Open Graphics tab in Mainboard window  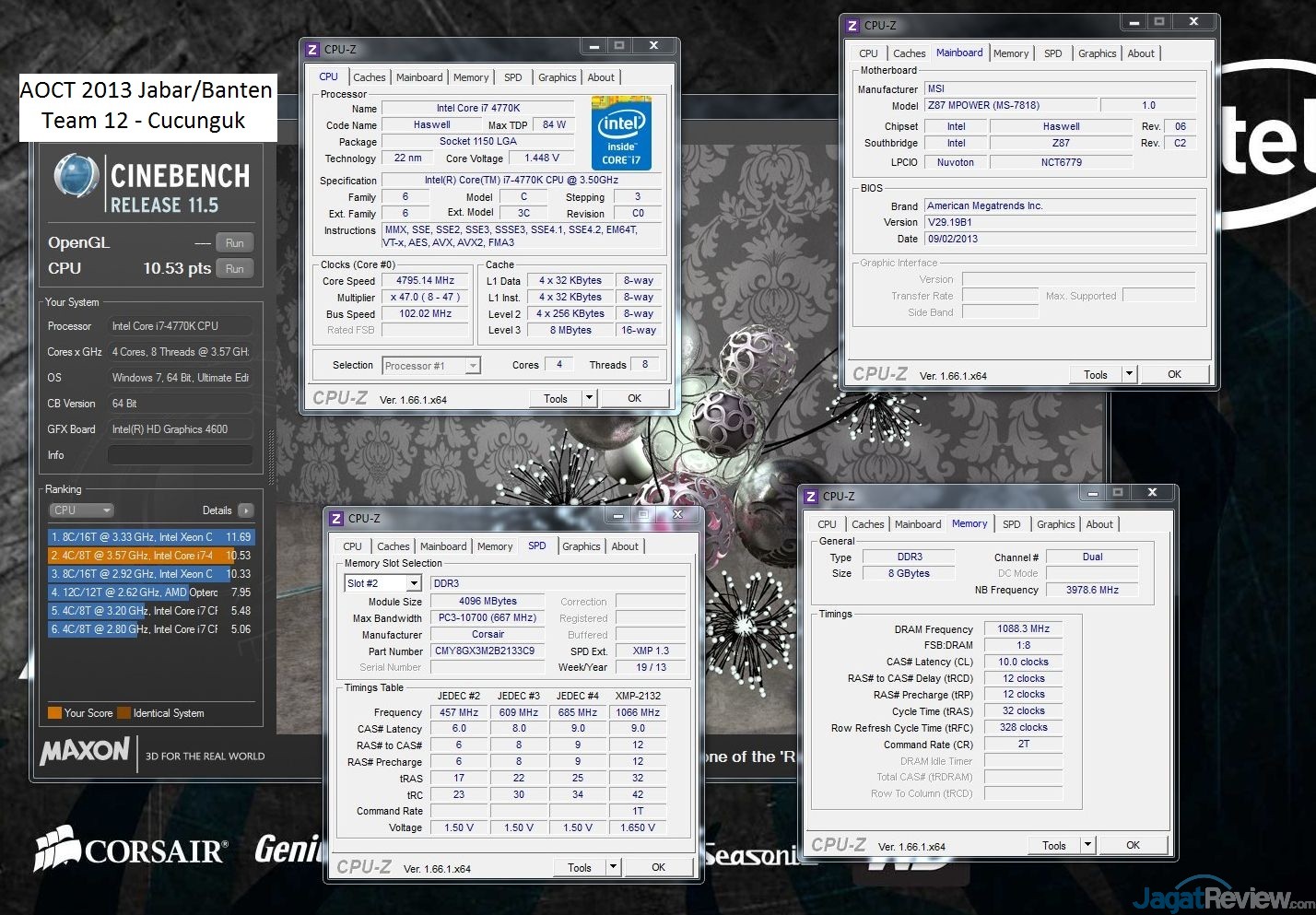tap(1097, 53)
